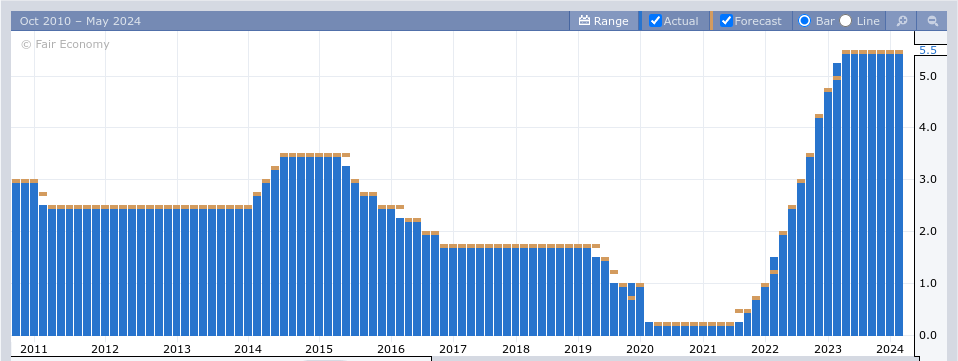Viewport: 958px width, 361px height.
Task: Click the 2020 label on the time axis
Action: click(640, 349)
